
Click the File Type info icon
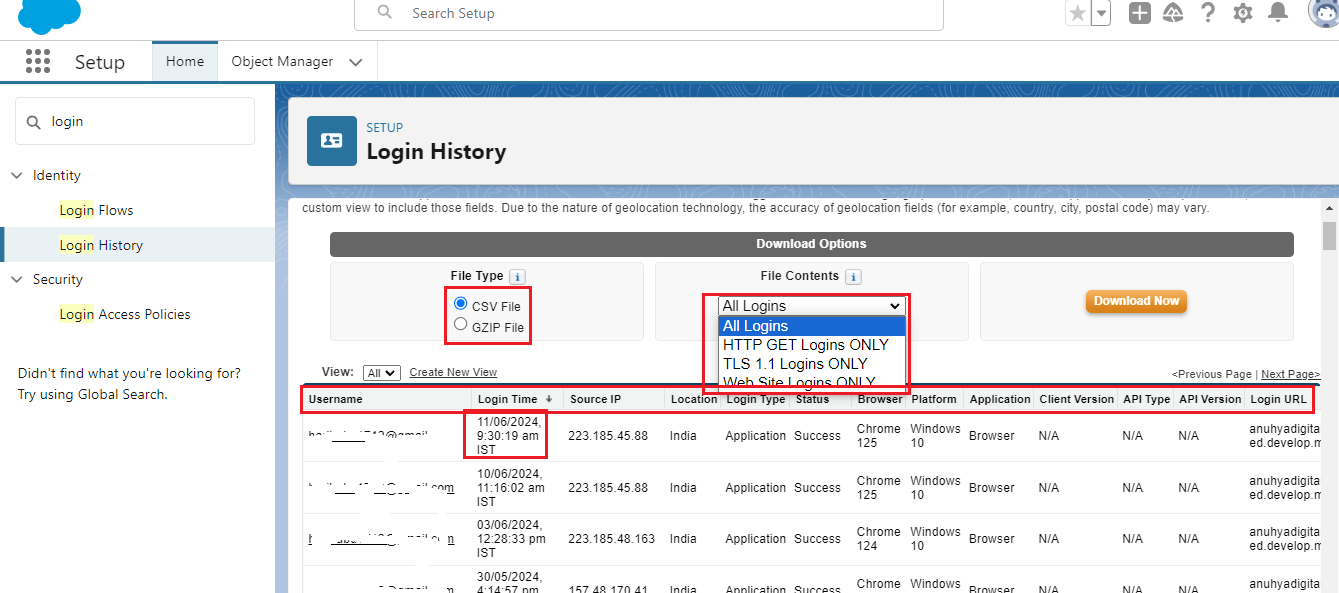click(x=515, y=276)
